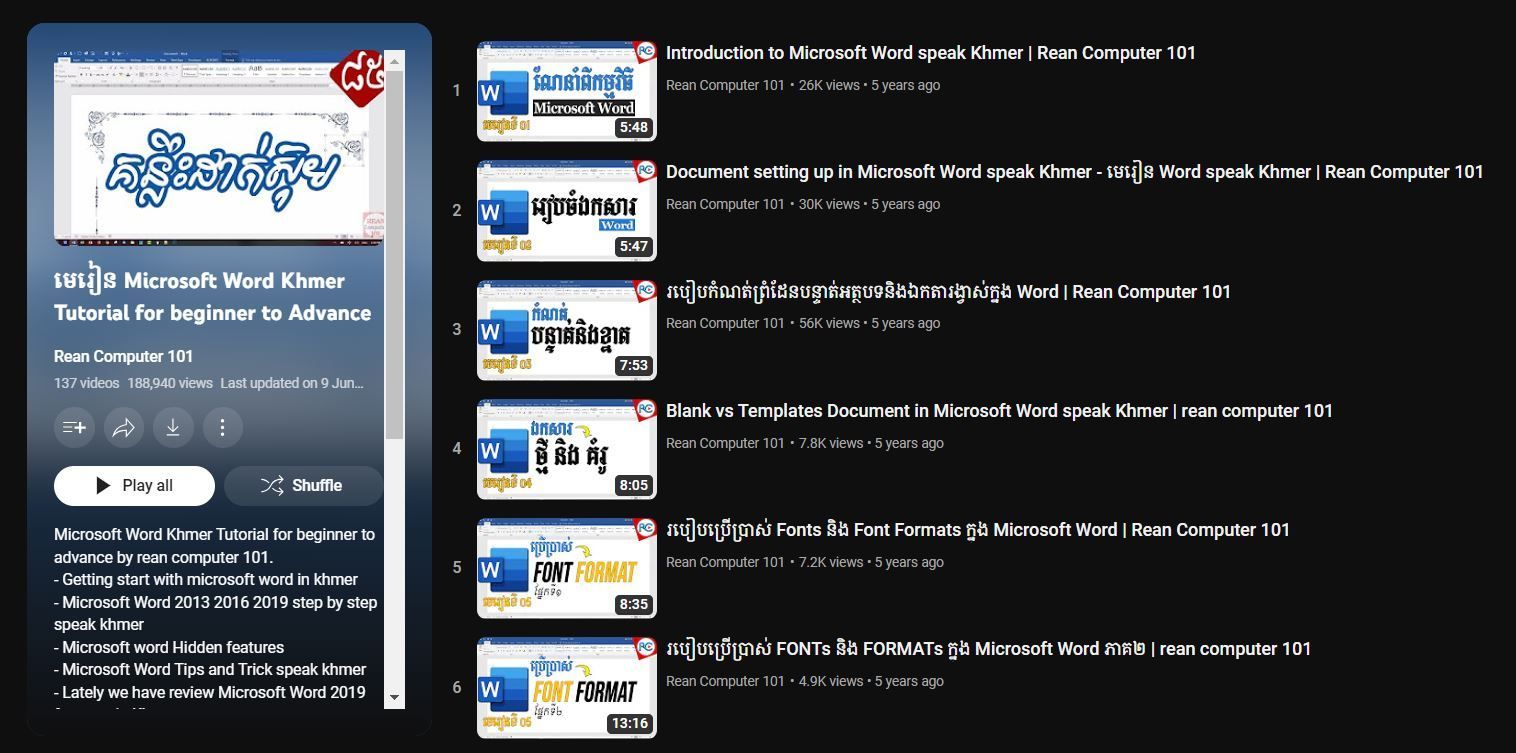This screenshot has width=1516, height=753.
Task: Click the share playlist arrow icon
Action: click(x=124, y=428)
